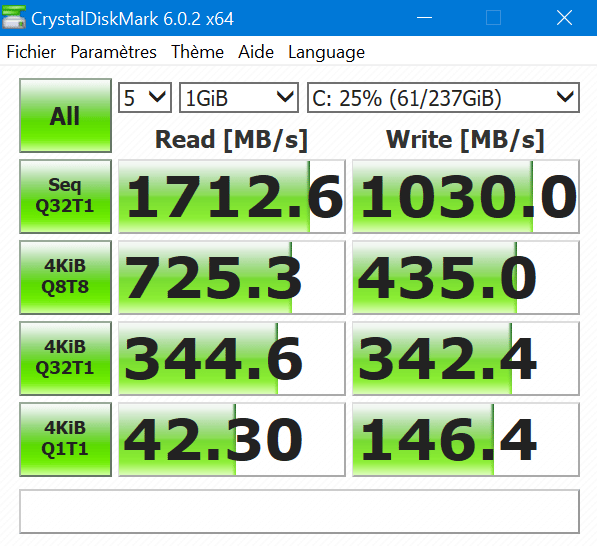Expand the C: 25% drive selection dropdown
This screenshot has width=597, height=546.
pos(443,97)
